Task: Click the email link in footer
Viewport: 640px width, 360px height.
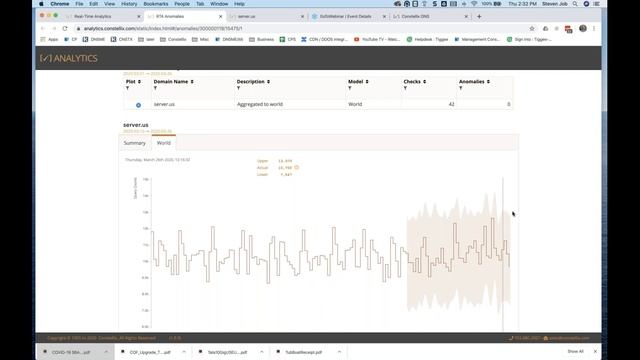Action: click(569, 338)
